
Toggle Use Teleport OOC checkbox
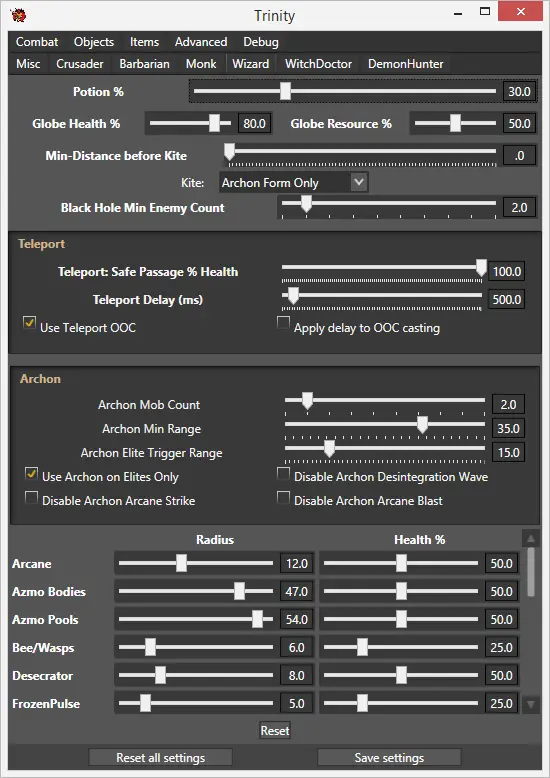coord(29,323)
